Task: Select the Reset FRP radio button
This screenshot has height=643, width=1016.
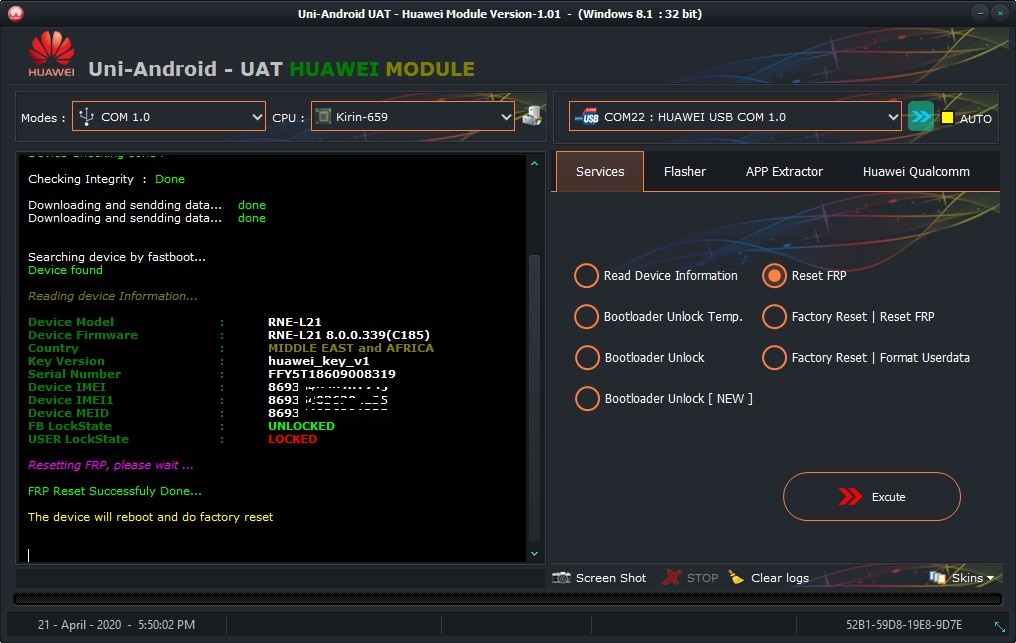Action: click(774, 275)
